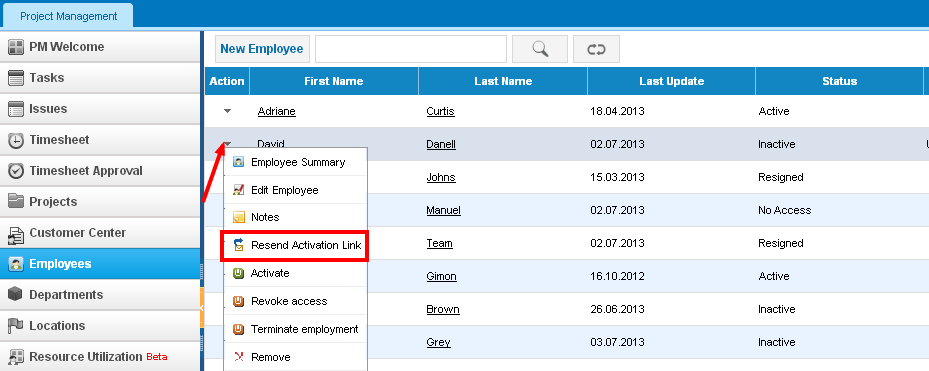
Task: Open the Curtis last name link
Action: coord(441,111)
